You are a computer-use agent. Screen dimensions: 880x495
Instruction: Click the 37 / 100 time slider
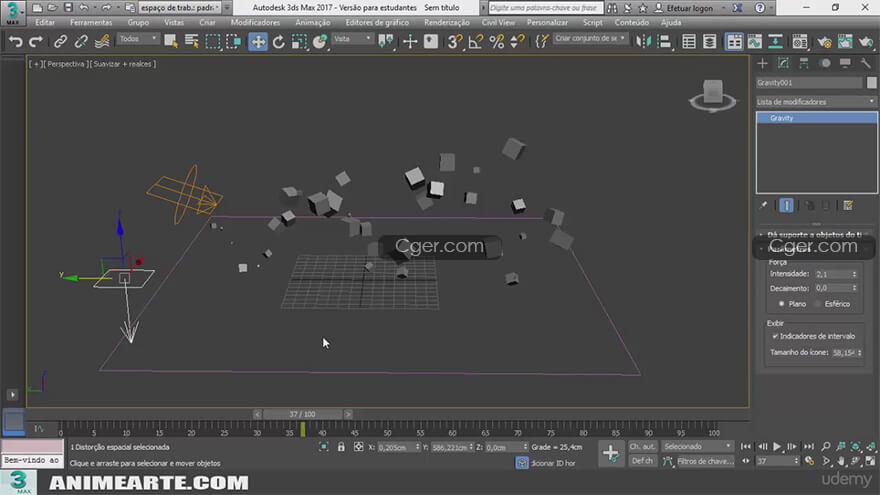[x=302, y=414]
